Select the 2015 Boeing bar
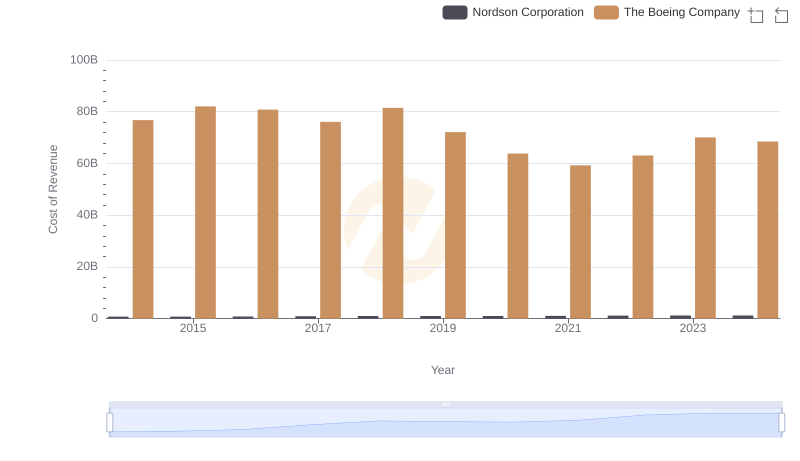Viewport: 800px width, 461px height. [206, 212]
